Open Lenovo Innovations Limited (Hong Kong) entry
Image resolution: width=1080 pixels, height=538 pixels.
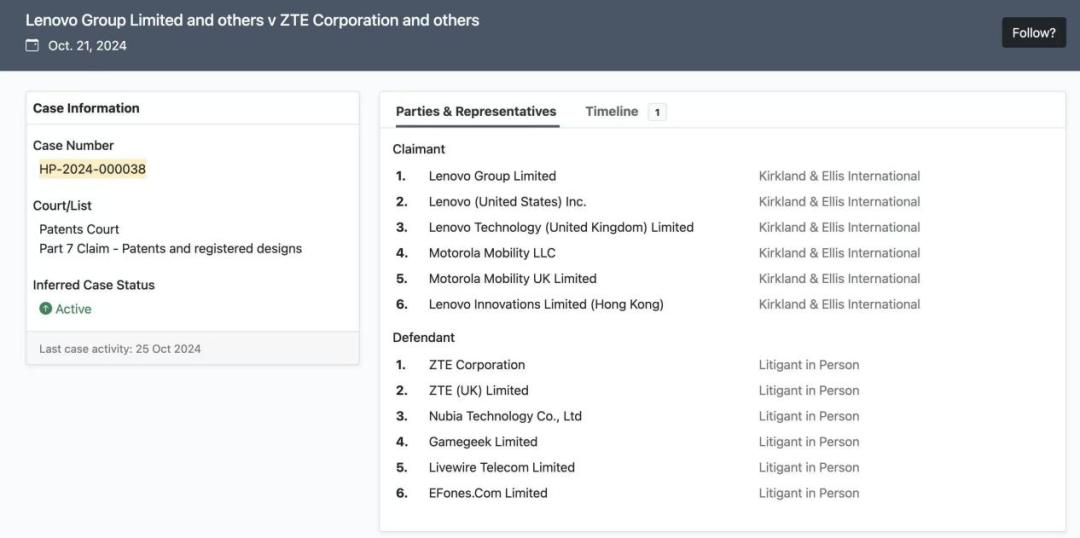click(x=546, y=304)
